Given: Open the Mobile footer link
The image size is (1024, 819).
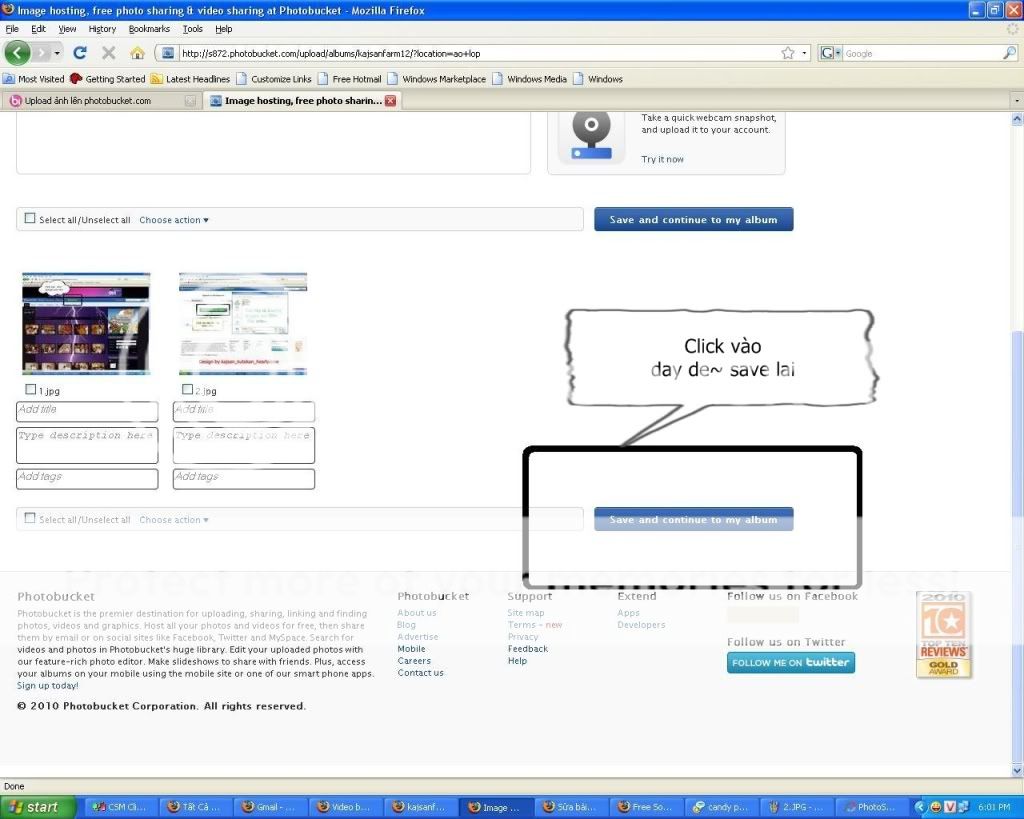Looking at the screenshot, I should pyautogui.click(x=411, y=649).
